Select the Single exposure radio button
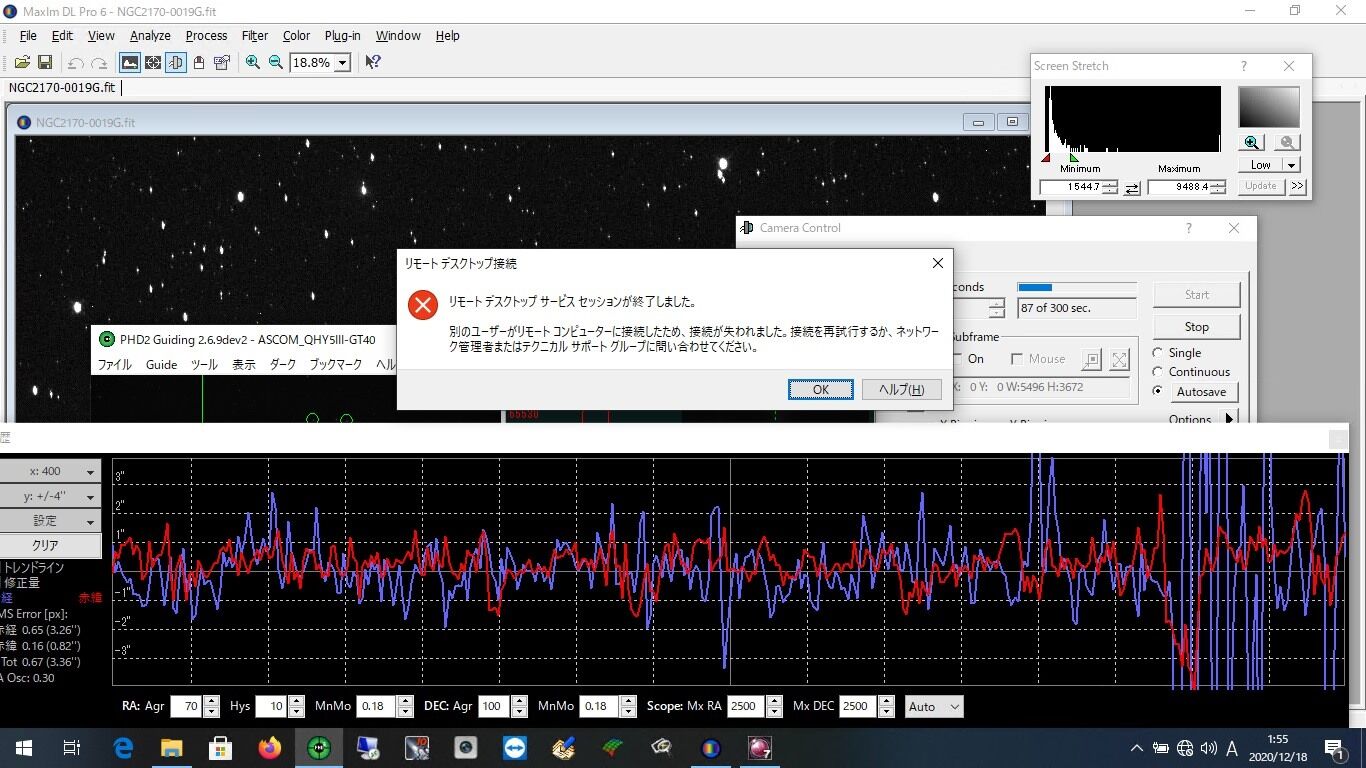Viewport: 1366px width, 768px height. click(x=1158, y=353)
